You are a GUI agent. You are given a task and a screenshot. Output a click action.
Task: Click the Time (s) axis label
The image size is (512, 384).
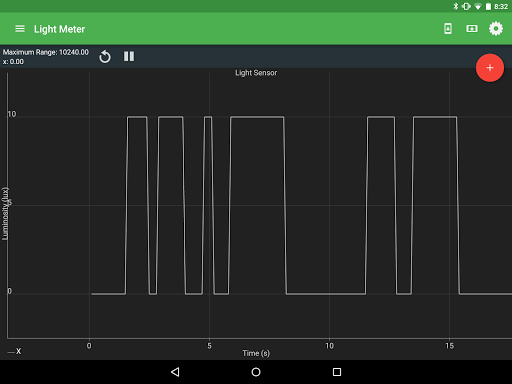click(x=256, y=353)
